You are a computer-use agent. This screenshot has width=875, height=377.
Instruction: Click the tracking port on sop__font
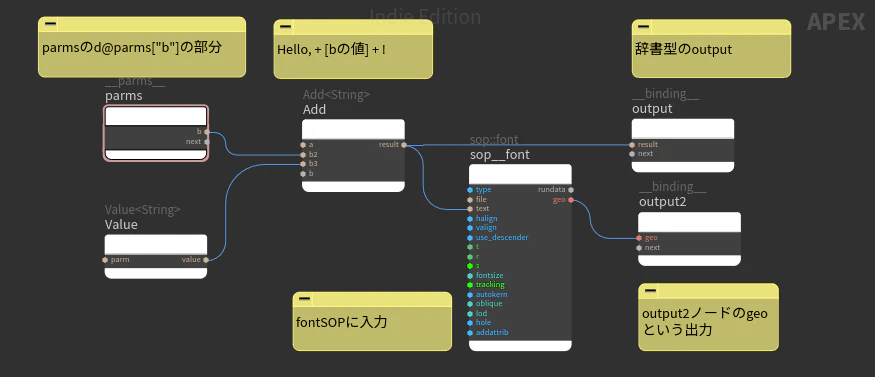(x=470, y=284)
